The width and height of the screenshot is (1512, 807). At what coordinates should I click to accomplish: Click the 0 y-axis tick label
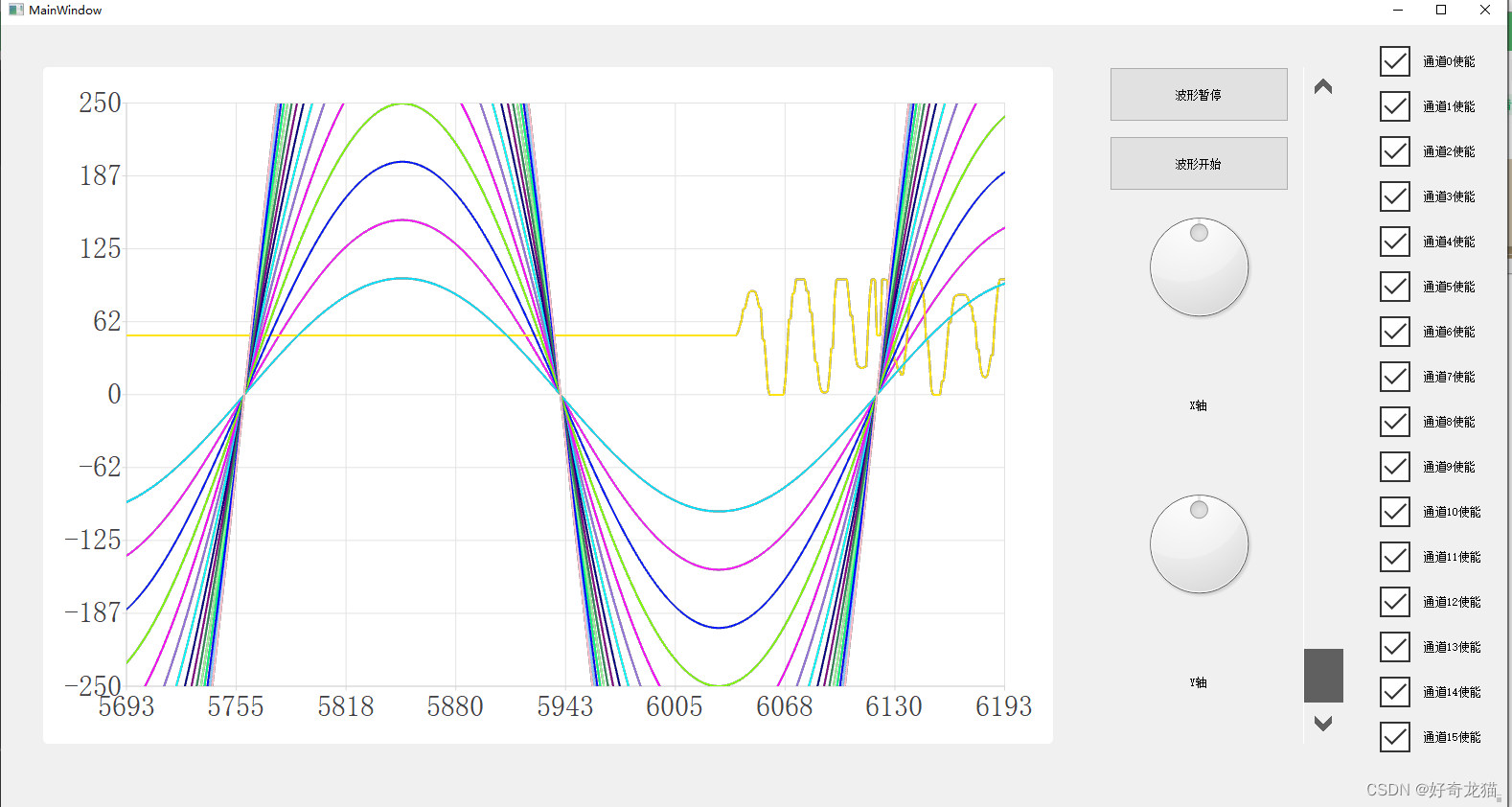[115, 394]
